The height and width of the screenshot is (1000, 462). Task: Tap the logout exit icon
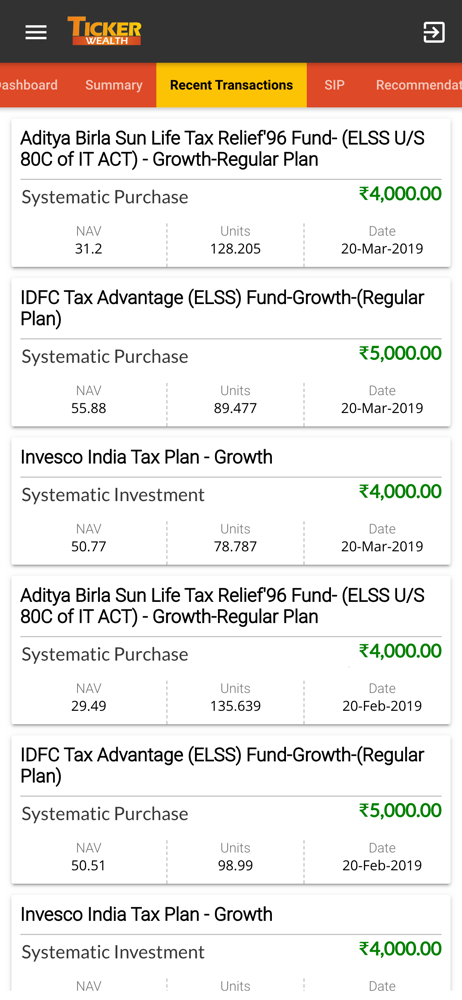point(434,32)
